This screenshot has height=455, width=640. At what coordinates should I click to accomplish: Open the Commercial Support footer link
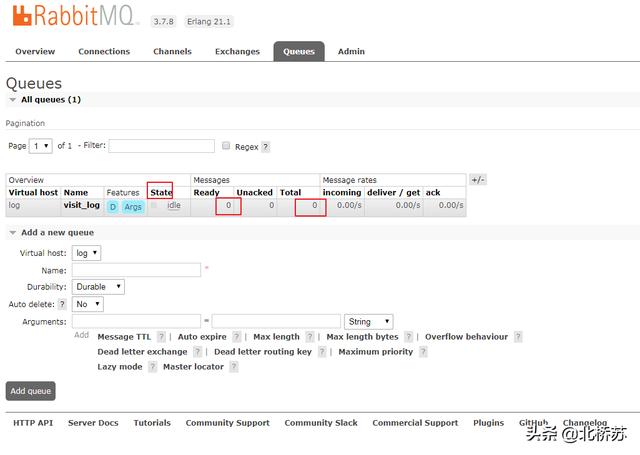(415, 423)
